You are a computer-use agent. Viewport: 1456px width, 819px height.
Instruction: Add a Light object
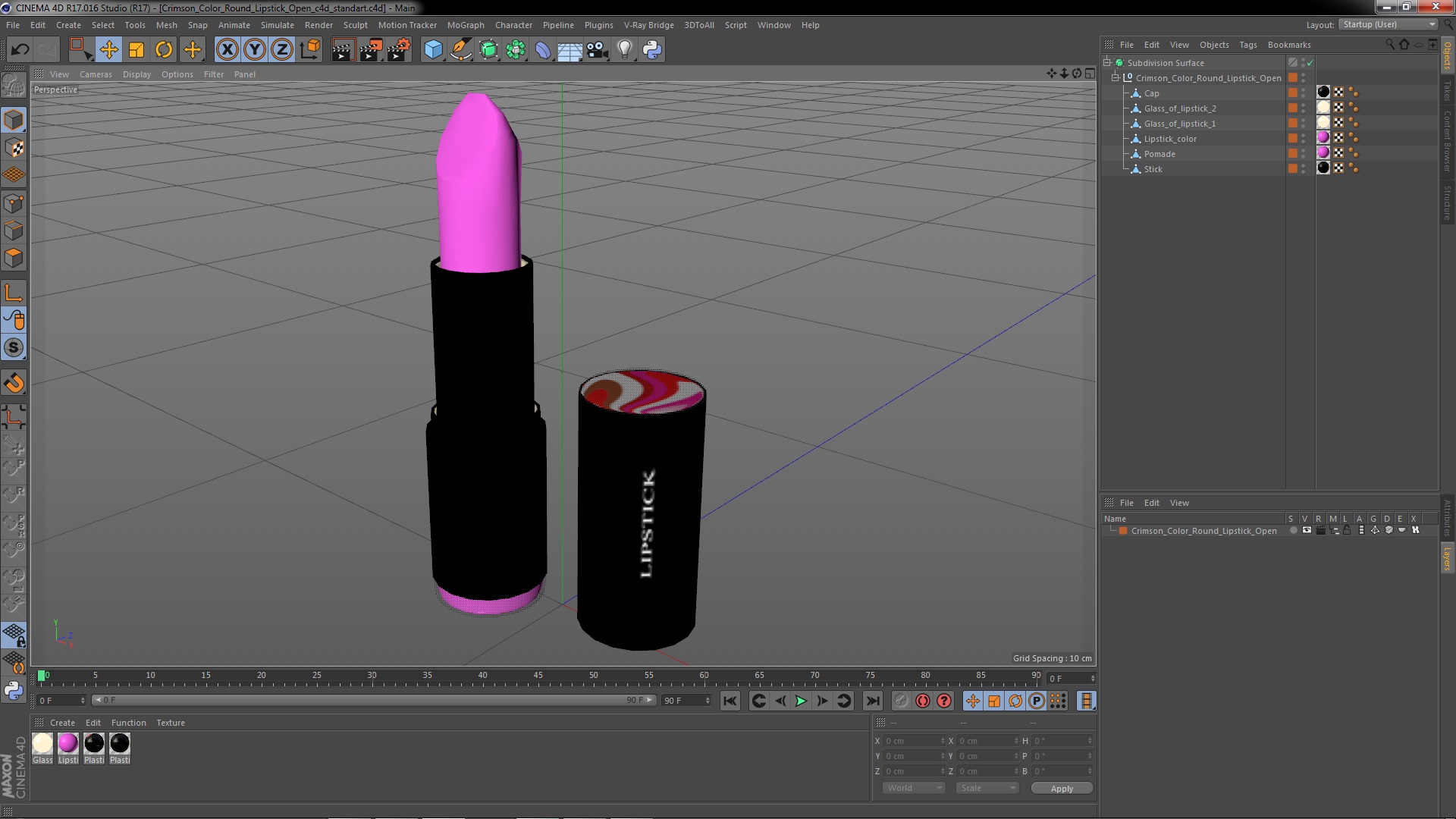tap(624, 50)
